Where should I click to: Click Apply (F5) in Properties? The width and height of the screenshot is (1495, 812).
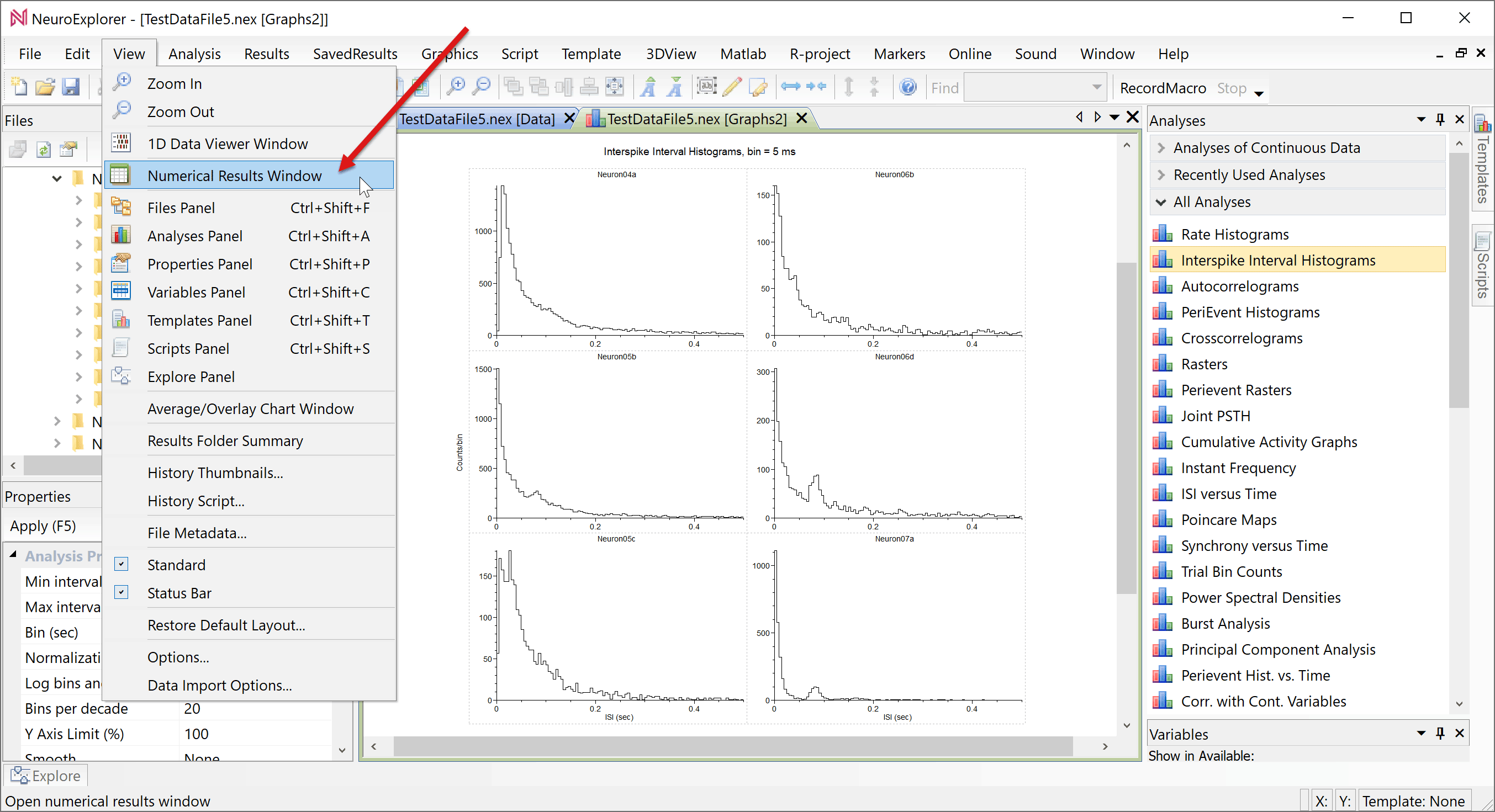pos(43,526)
